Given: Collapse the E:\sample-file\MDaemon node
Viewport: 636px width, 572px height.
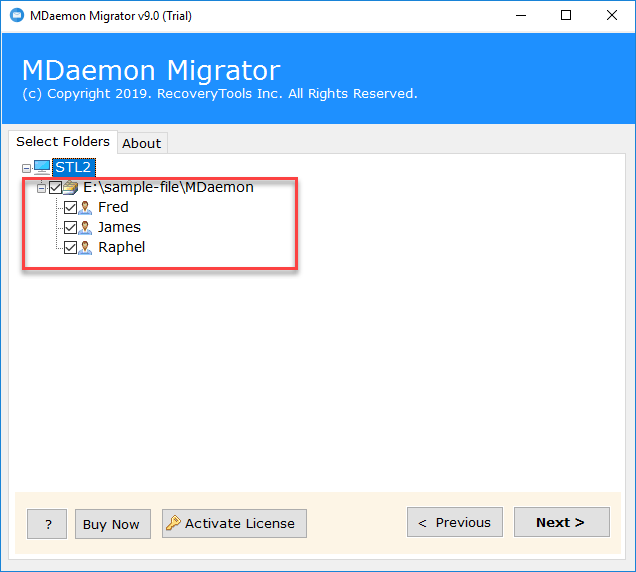Looking at the screenshot, I should [x=41, y=188].
